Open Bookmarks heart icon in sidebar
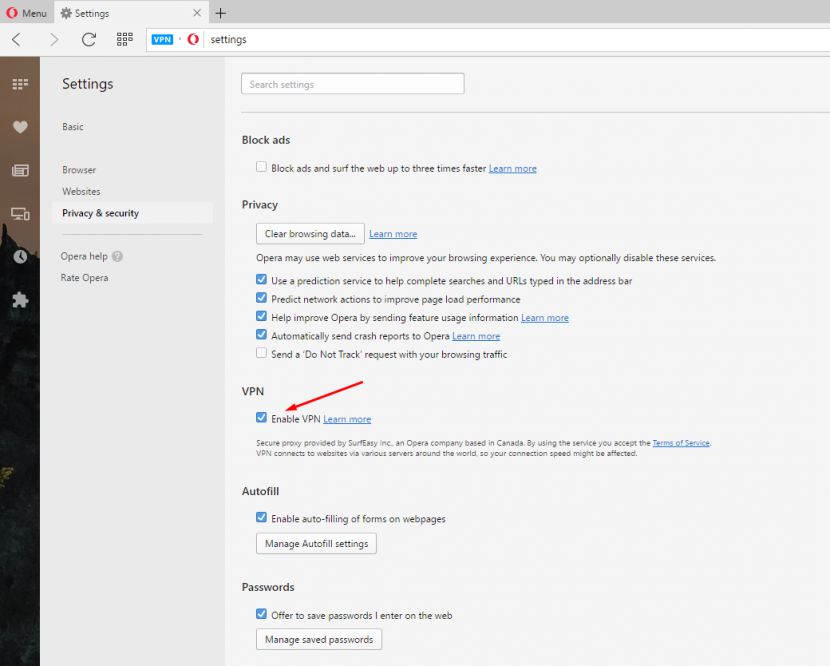 pyautogui.click(x=20, y=127)
